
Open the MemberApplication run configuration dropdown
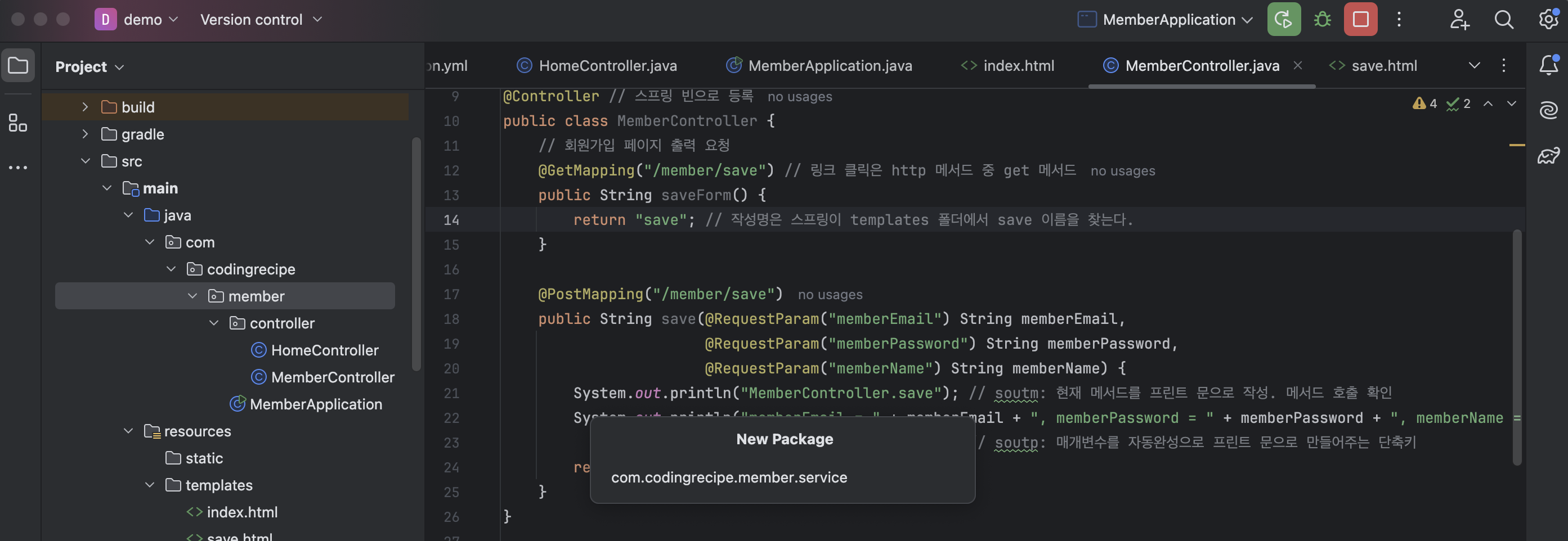coord(1165,20)
